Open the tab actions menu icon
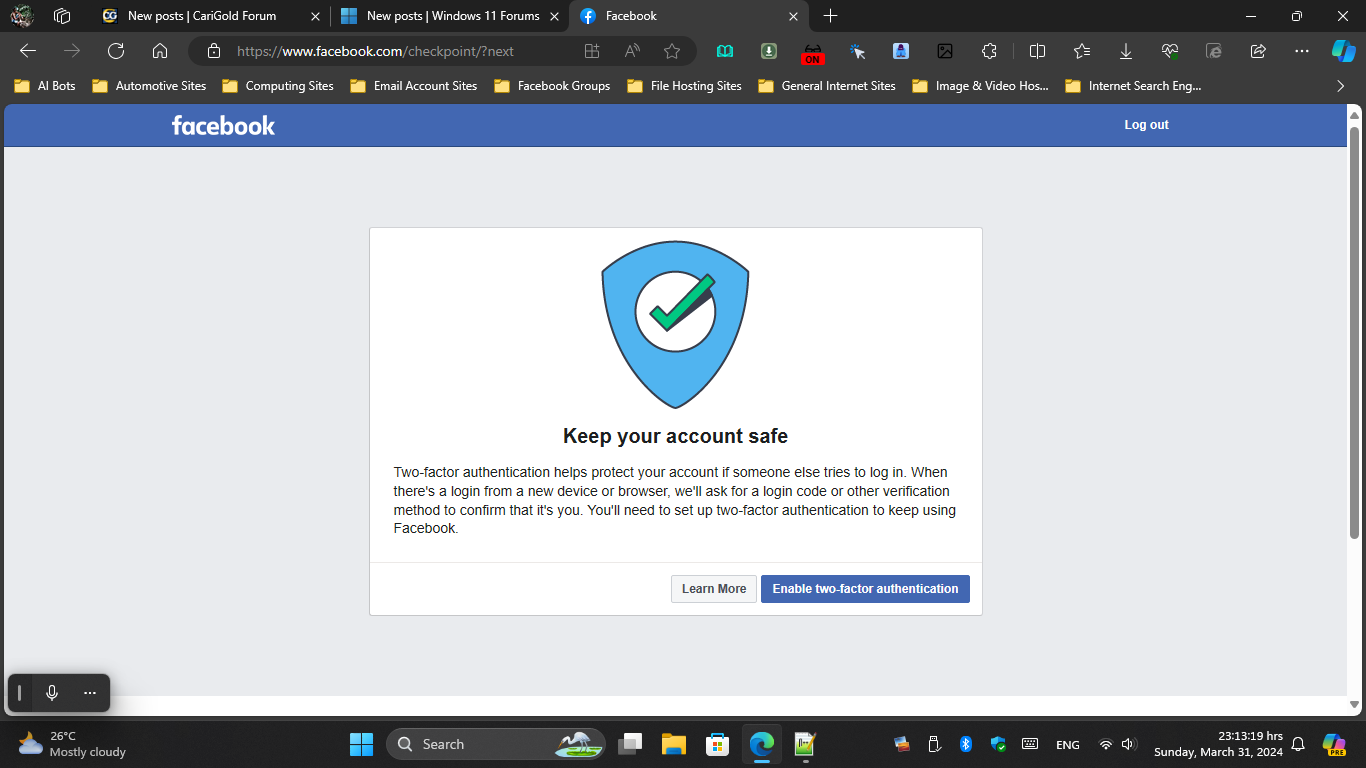 [x=62, y=16]
